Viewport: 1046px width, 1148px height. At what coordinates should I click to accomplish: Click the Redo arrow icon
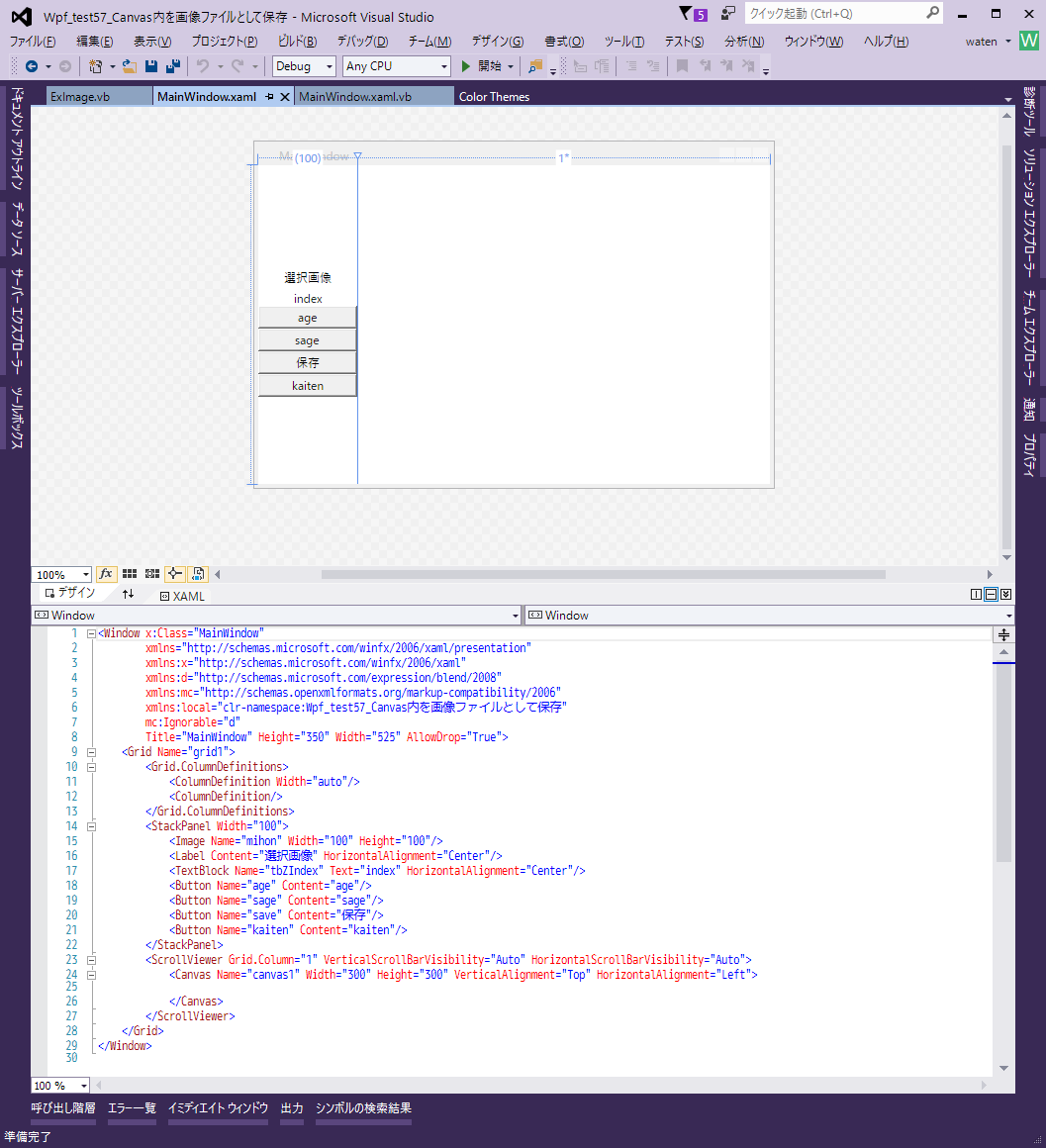(x=238, y=66)
